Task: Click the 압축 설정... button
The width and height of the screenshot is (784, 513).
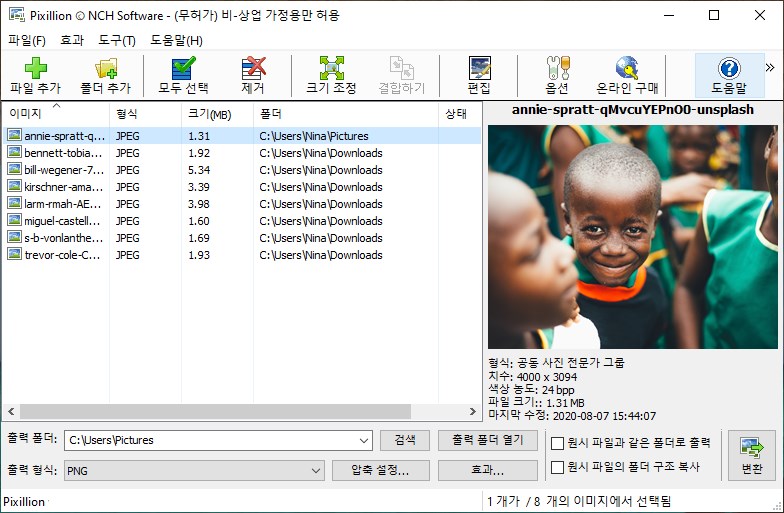Action: (380, 470)
